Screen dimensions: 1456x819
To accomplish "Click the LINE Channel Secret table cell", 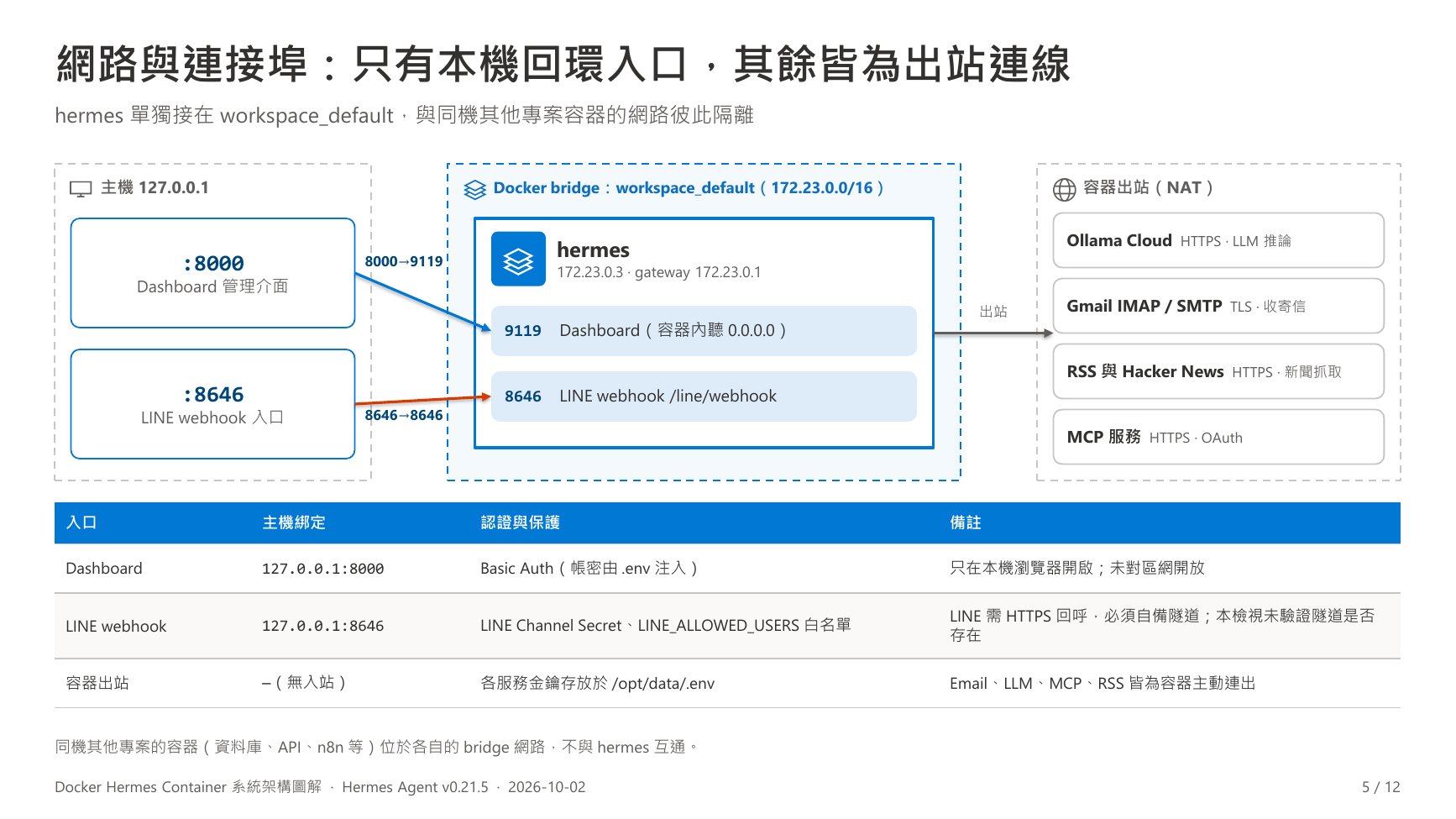I will point(666,626).
